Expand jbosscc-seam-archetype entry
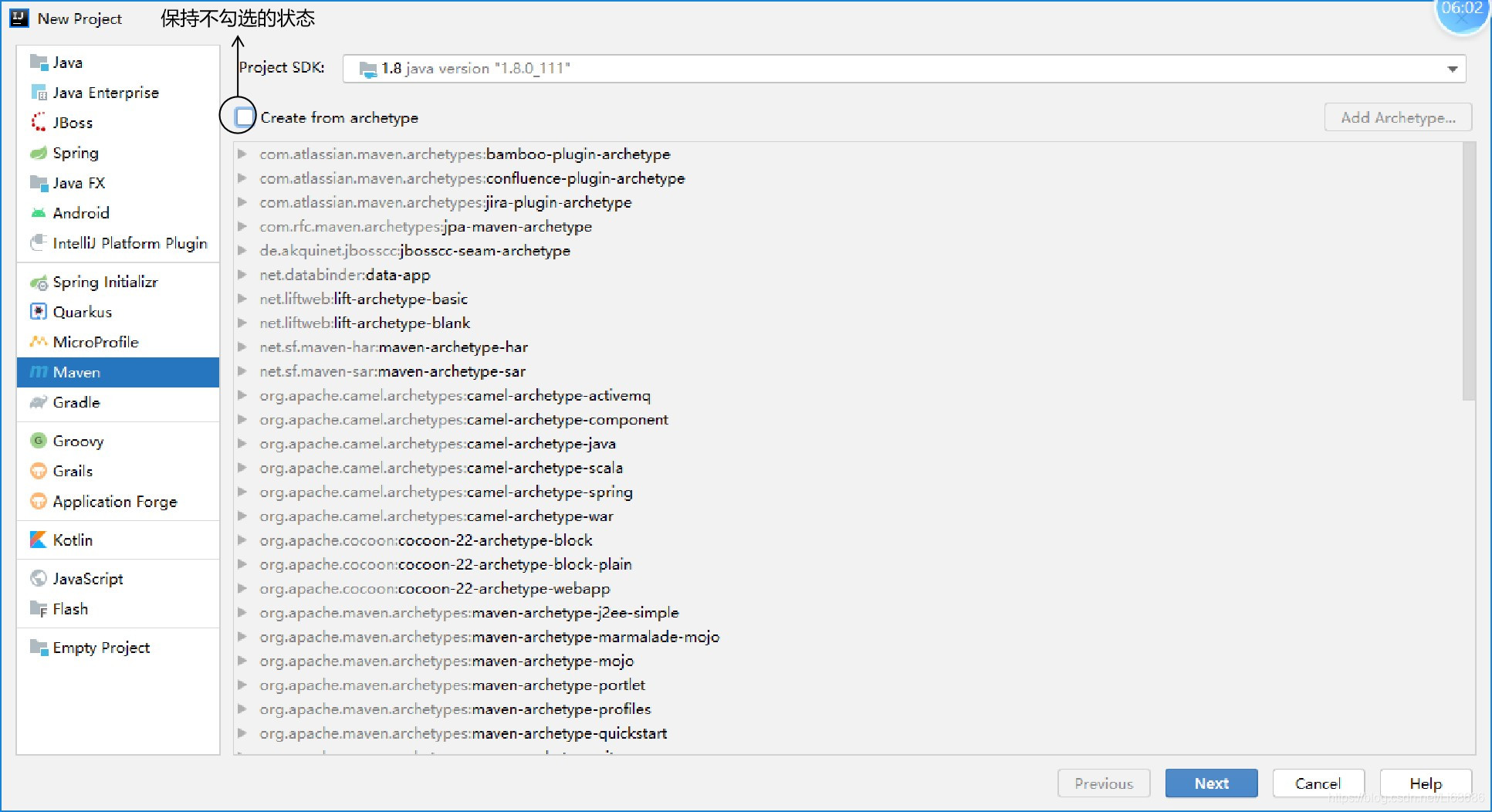Screen dimensions: 1492x812 [242, 251]
